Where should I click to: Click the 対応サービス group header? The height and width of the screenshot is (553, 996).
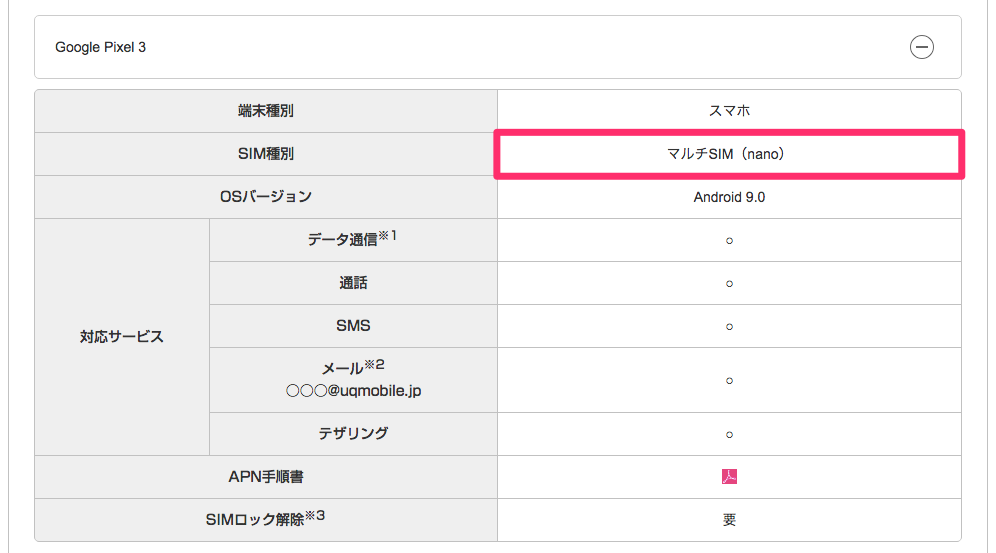pos(121,337)
